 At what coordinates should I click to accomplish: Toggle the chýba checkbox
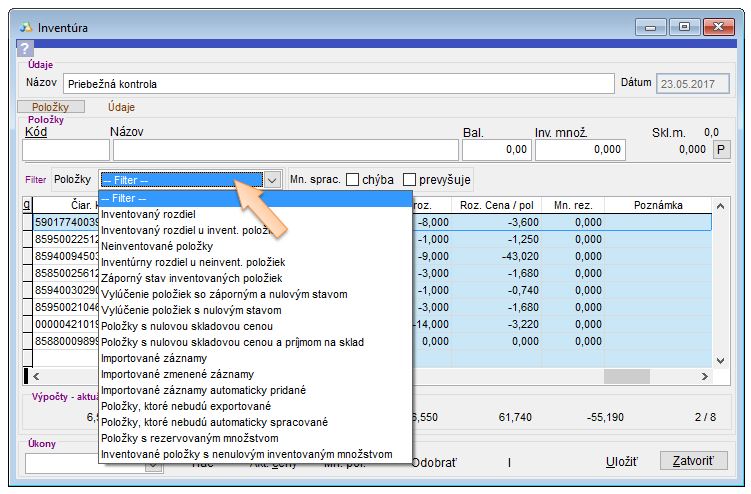(x=353, y=180)
